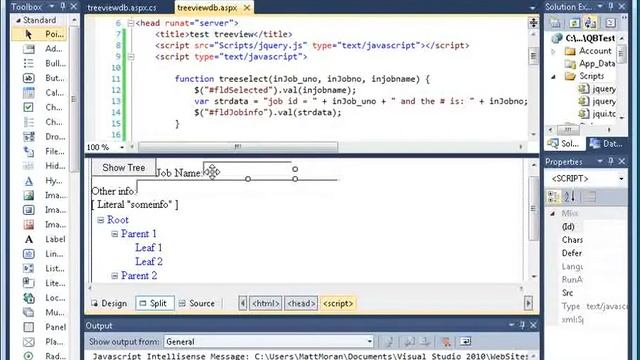Collapse the head element outline on line 6

[x=131, y=23]
